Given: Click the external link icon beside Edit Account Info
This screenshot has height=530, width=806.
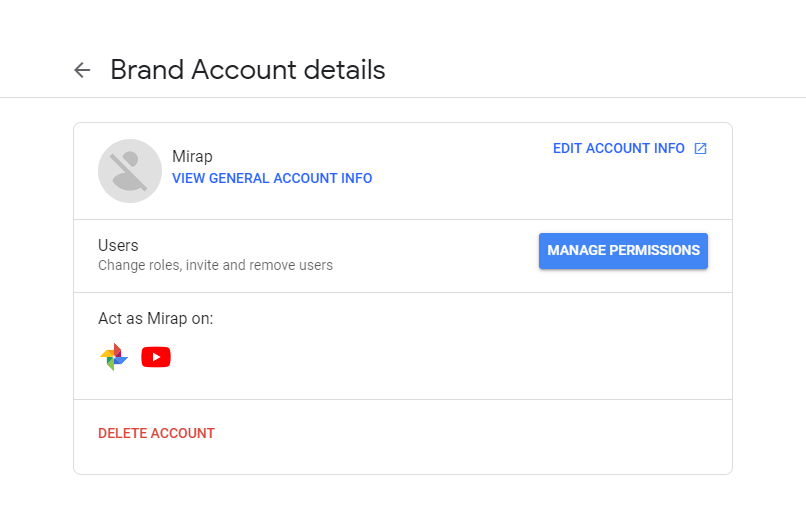Looking at the screenshot, I should (700, 149).
